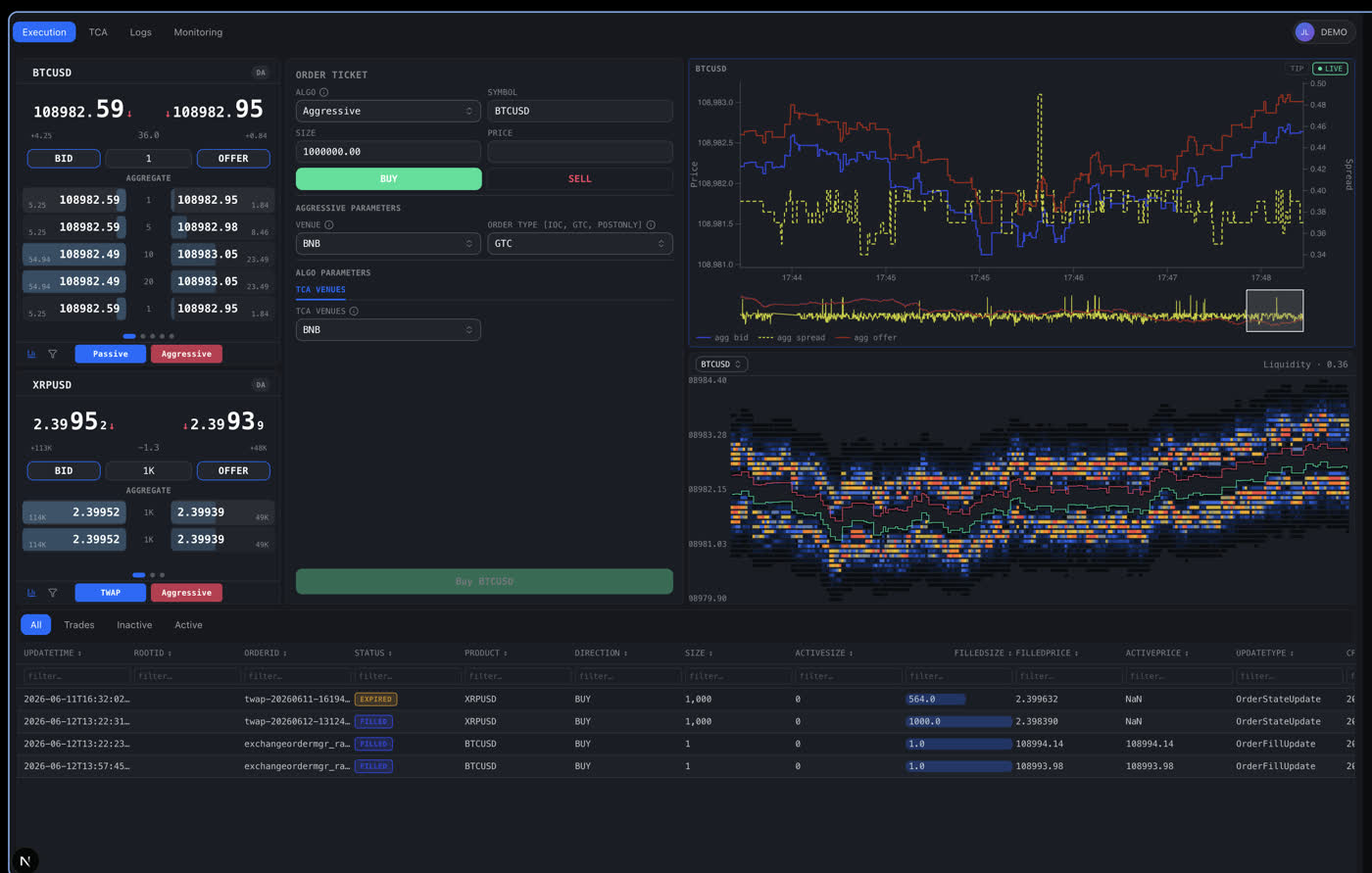Open the chart icon in the XRPUSD panel
1372x873 pixels.
[31, 593]
